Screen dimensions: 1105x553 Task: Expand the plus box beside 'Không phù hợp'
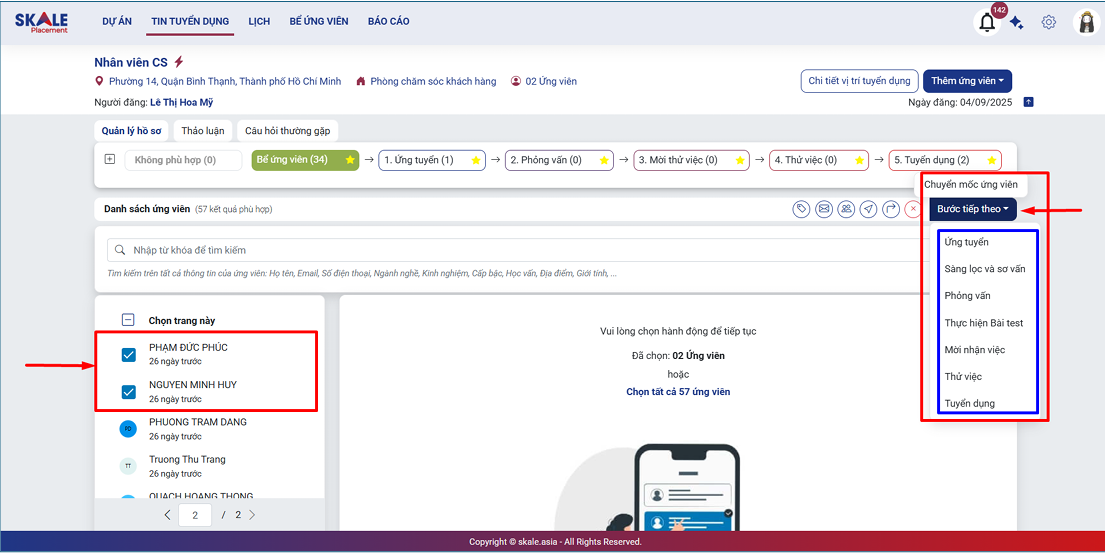click(110, 159)
